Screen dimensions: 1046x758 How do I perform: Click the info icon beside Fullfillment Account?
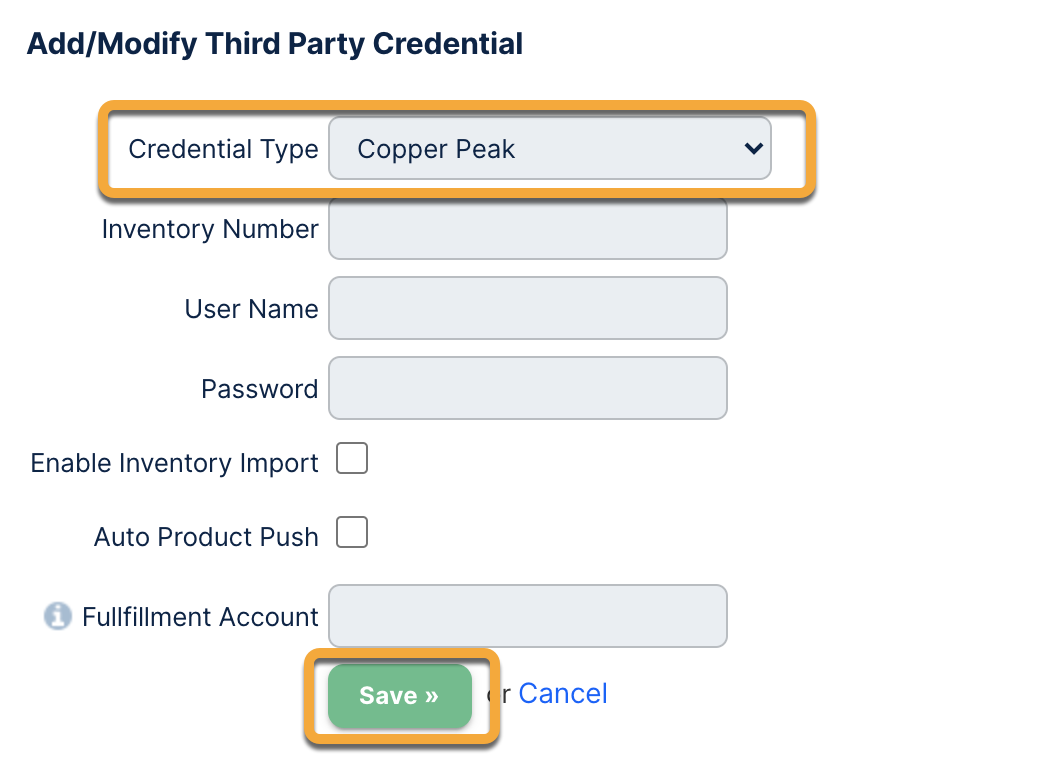pos(58,616)
